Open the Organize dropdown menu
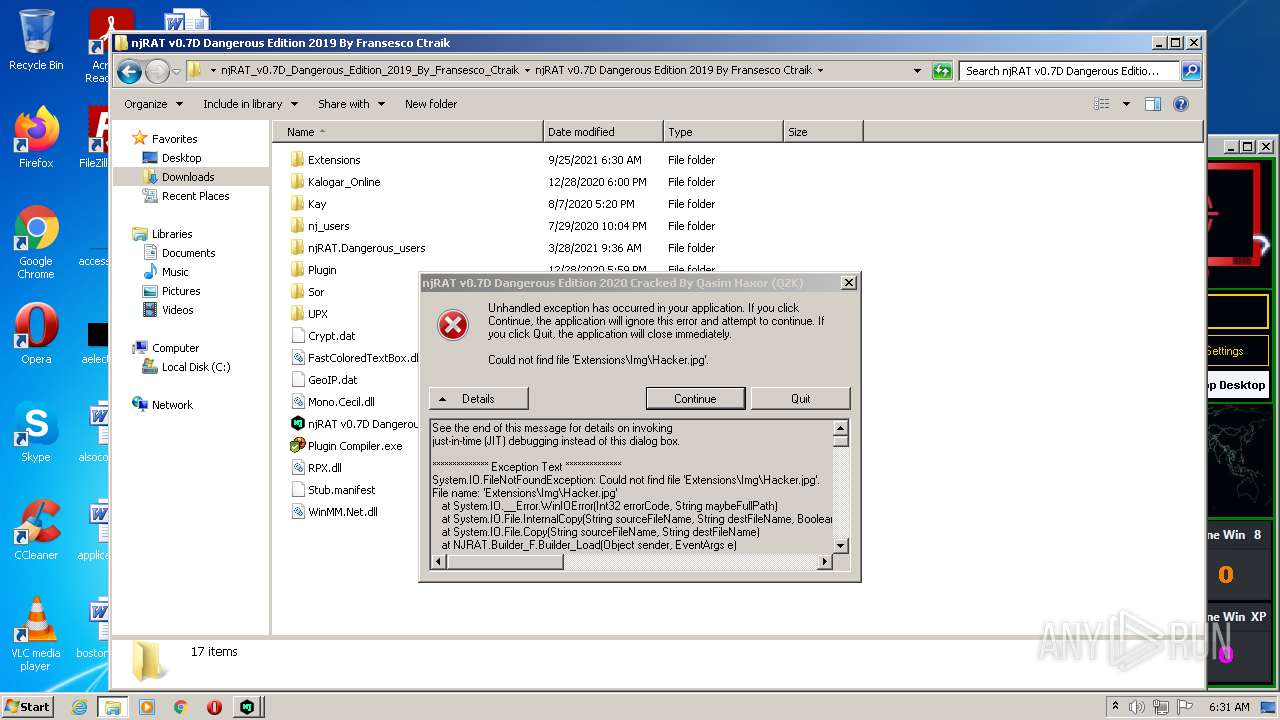This screenshot has width=1280, height=720. tap(153, 104)
